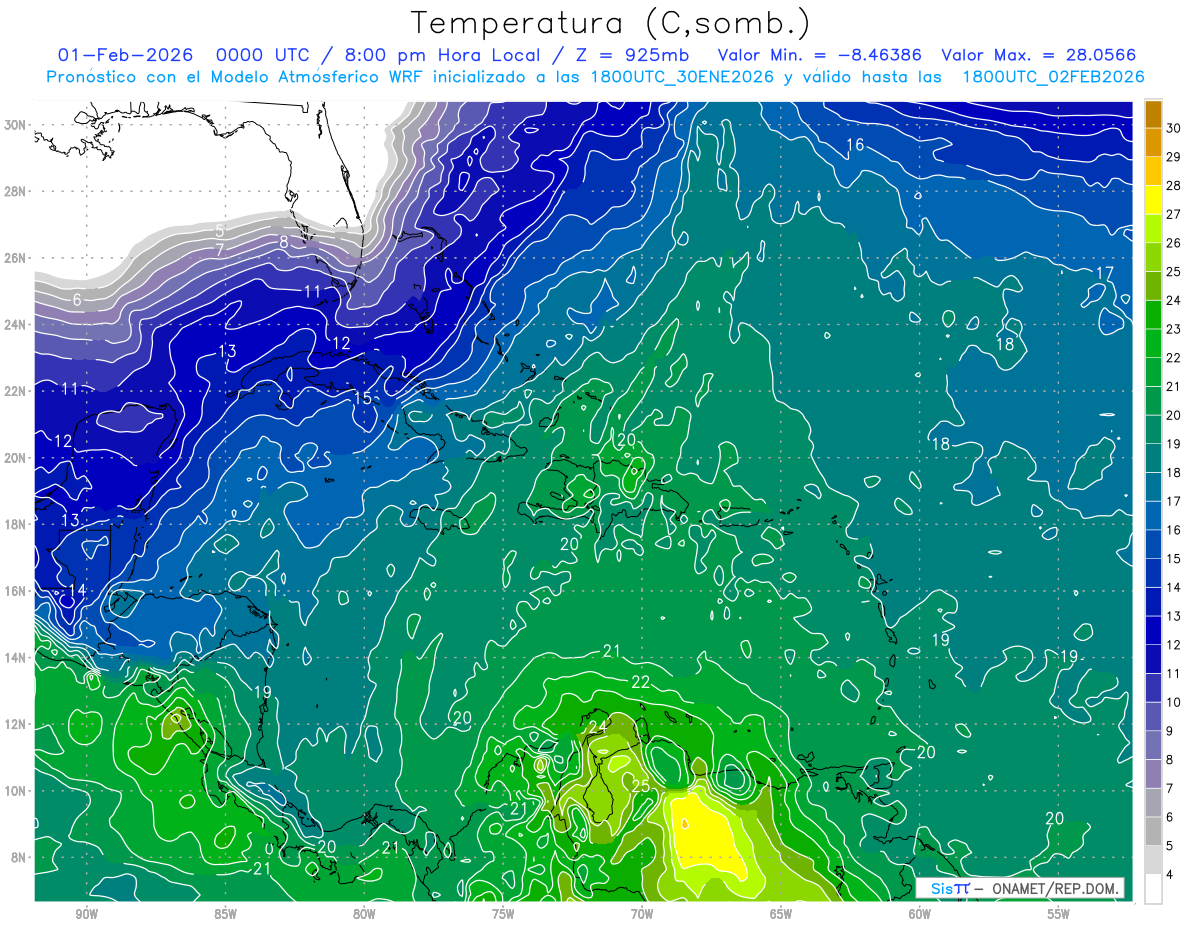Click the '60W' longitude axis label
The height and width of the screenshot is (927, 1200).
(x=920, y=914)
